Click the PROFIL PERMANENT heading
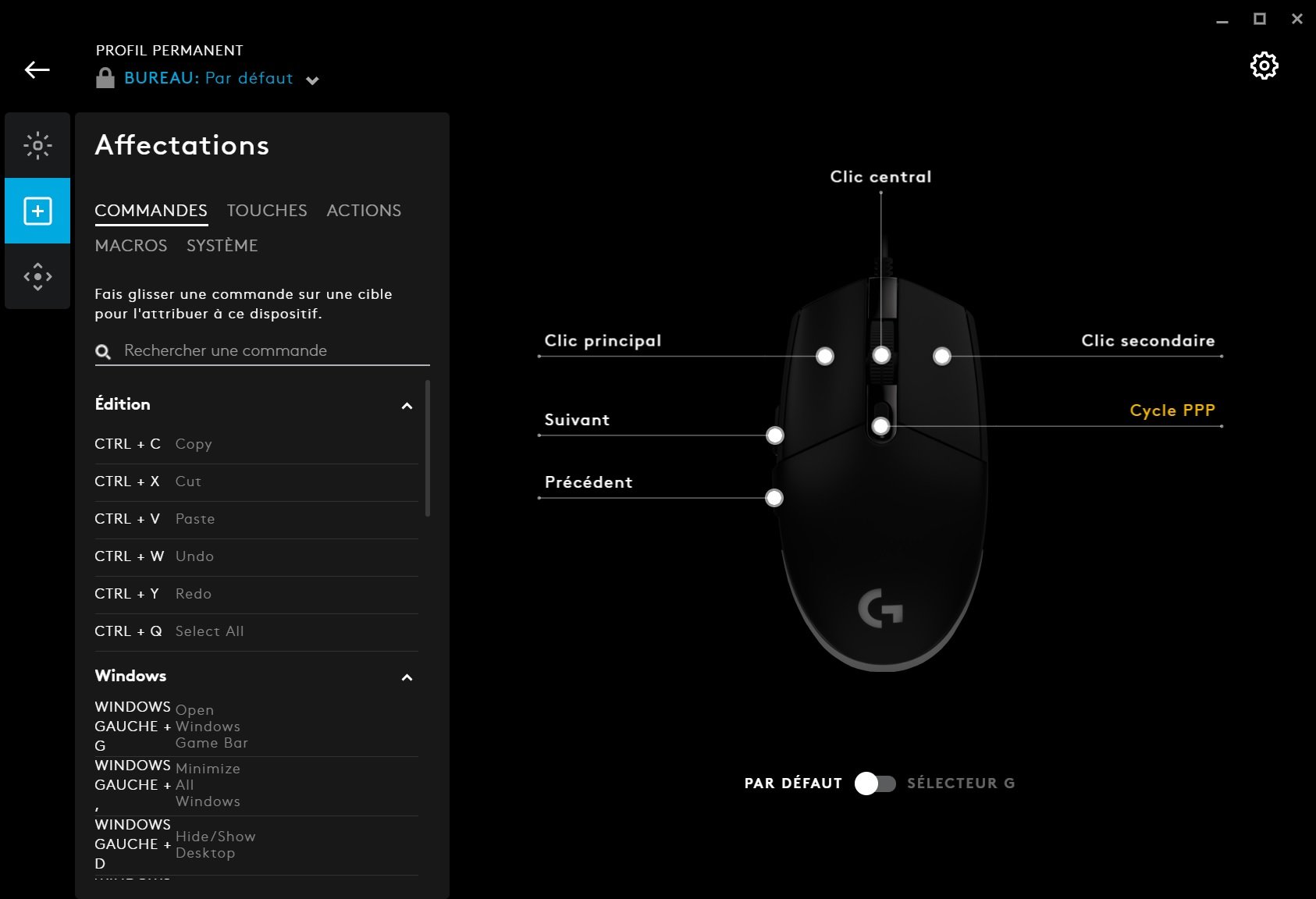 [x=169, y=51]
